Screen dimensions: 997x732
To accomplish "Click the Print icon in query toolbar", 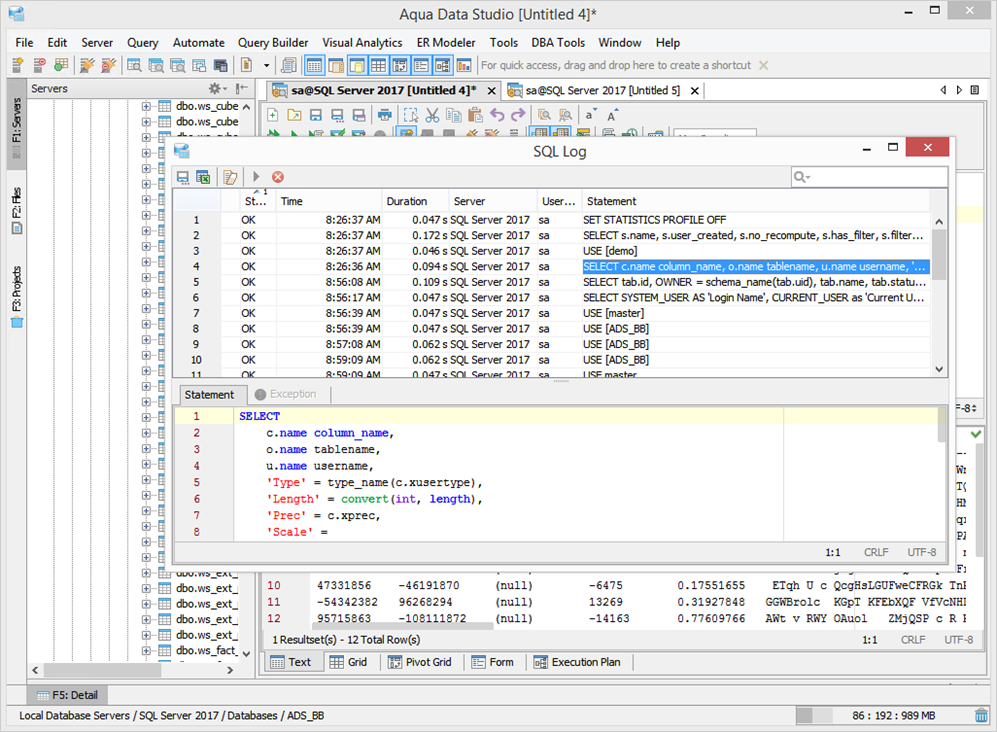I will [x=385, y=115].
